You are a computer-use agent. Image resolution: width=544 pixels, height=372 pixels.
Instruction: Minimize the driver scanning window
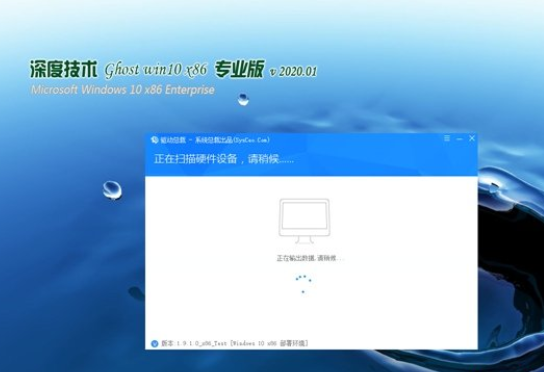click(459, 139)
